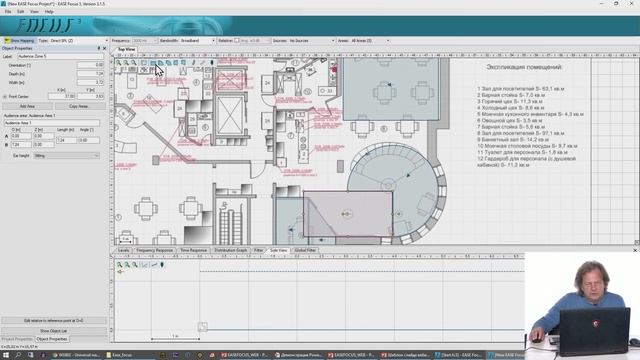640x360 pixels.
Task: Enable the Relative checkbox
Action: point(237,40)
